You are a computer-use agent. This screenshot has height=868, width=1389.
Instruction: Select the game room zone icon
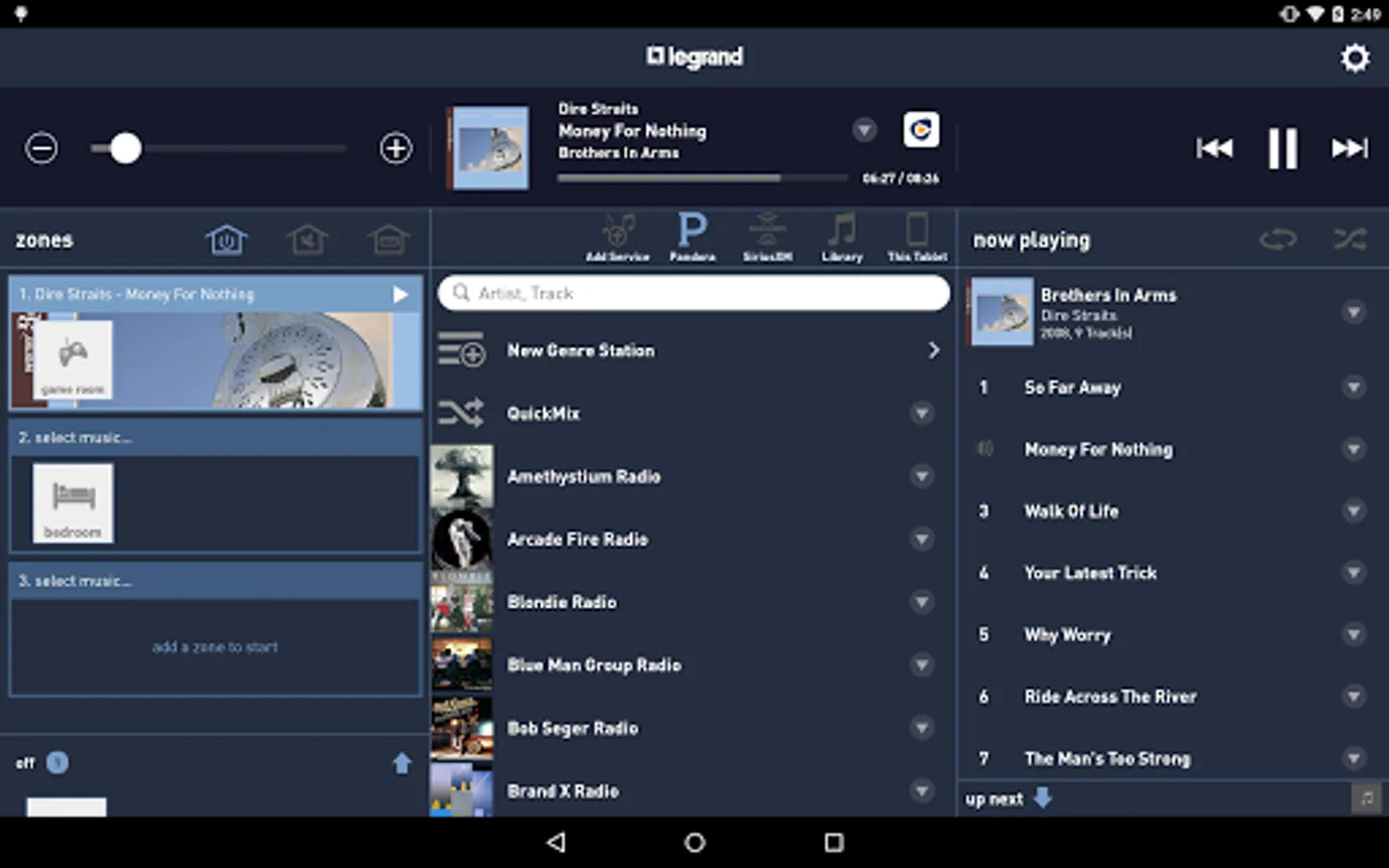pos(73,359)
